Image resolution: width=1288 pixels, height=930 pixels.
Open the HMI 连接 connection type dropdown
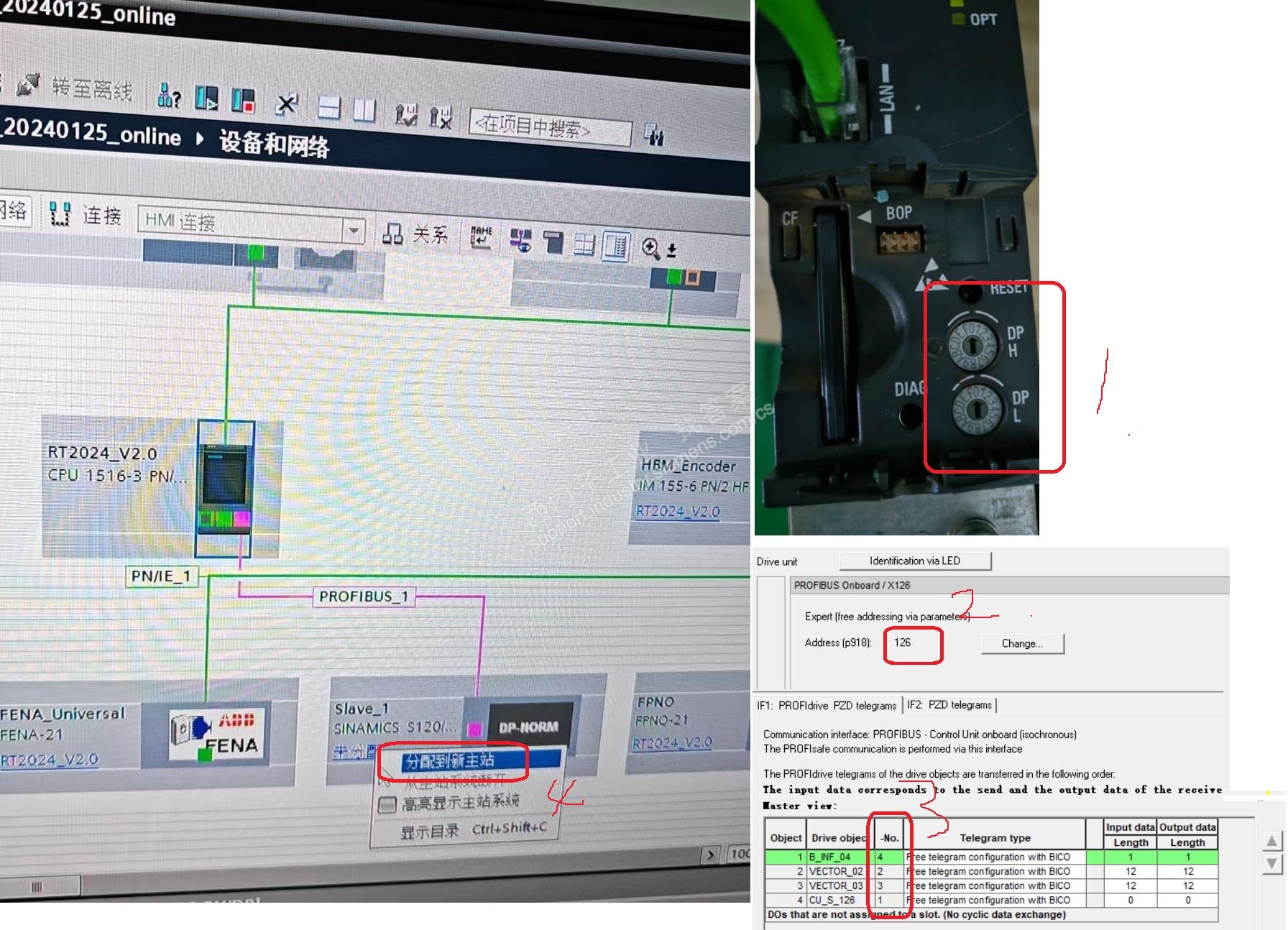(x=353, y=231)
